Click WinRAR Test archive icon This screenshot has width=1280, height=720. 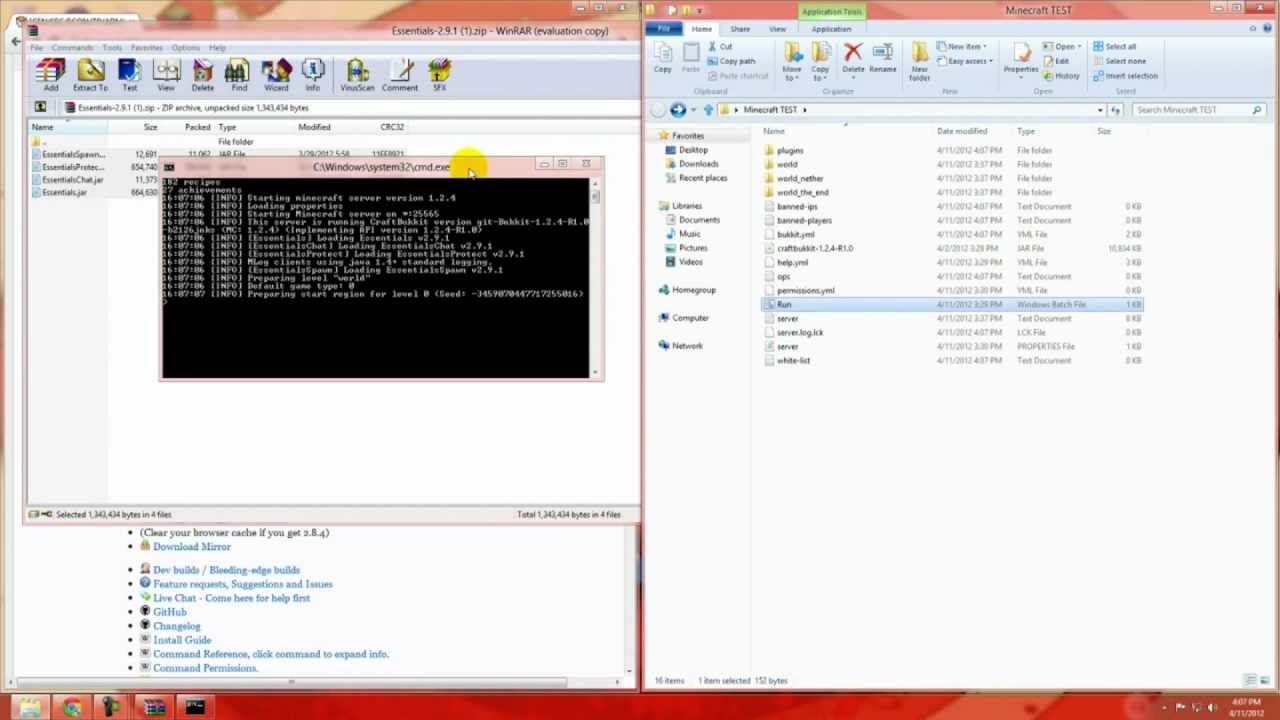[x=129, y=75]
